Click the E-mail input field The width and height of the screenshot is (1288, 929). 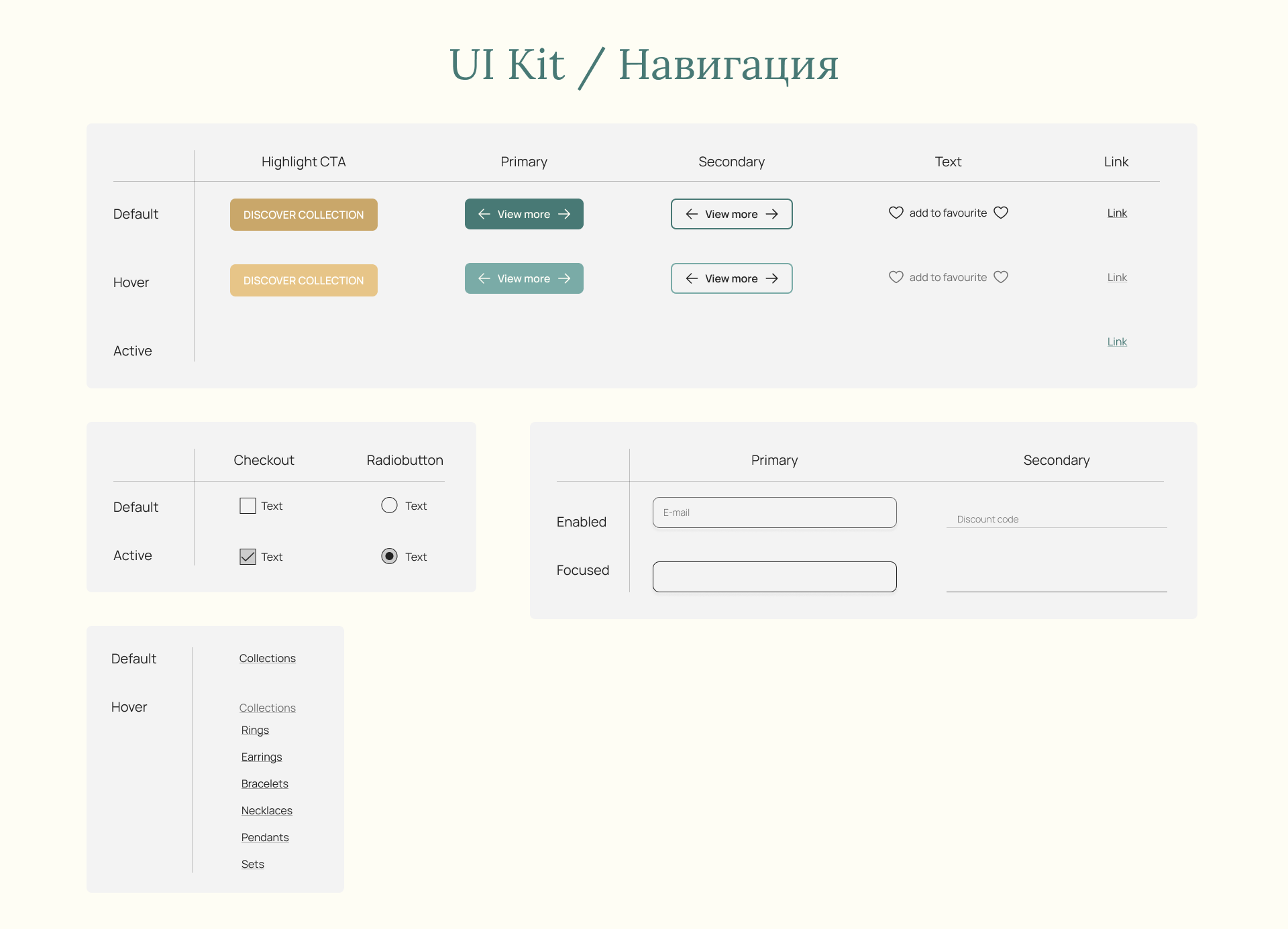(774, 512)
